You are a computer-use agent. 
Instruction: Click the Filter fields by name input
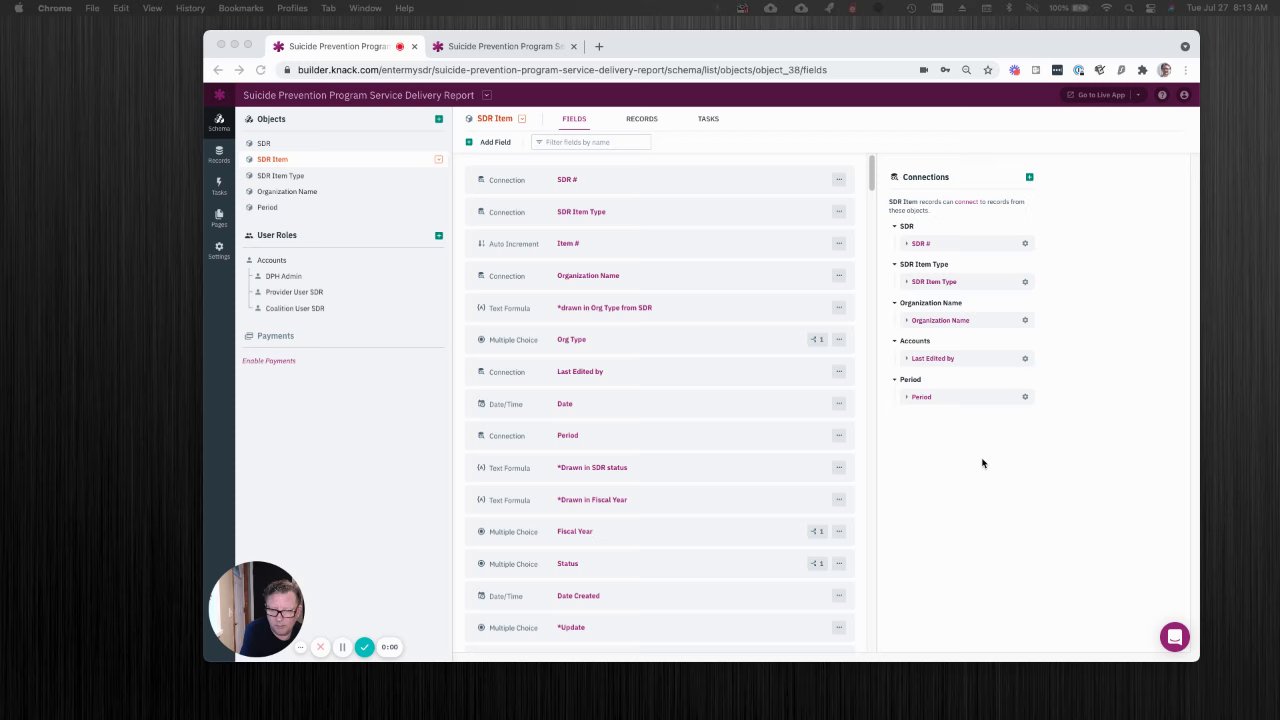click(591, 142)
